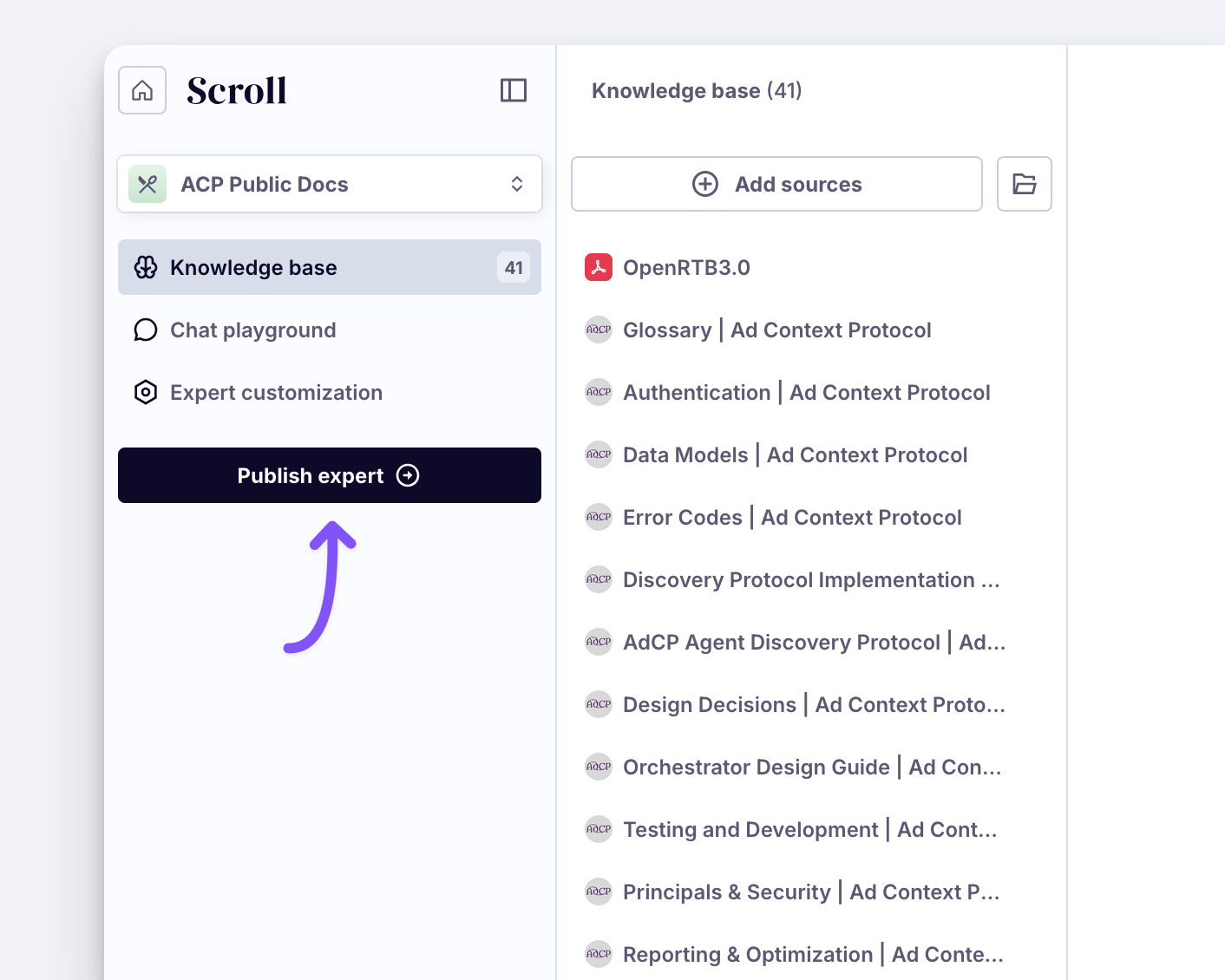Click the AdCP icon beside Data Models
The image size is (1225, 980).
(x=599, y=454)
